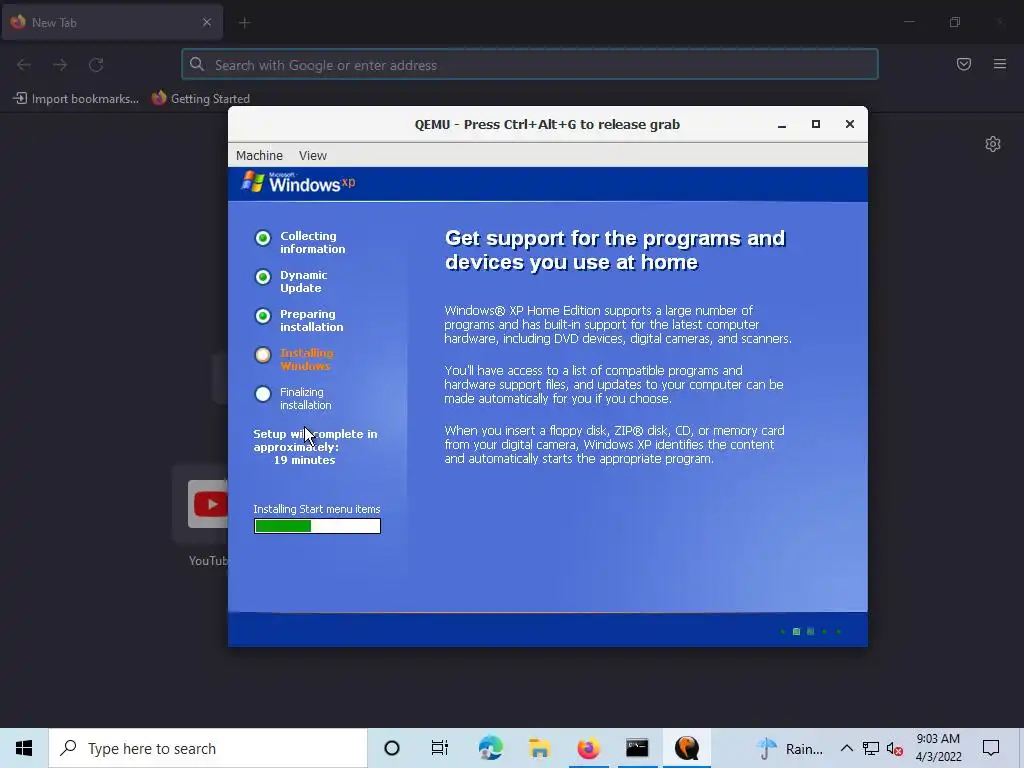Click the Dynamic Update step radio
Screen dimensions: 1024x768
[x=263, y=278]
